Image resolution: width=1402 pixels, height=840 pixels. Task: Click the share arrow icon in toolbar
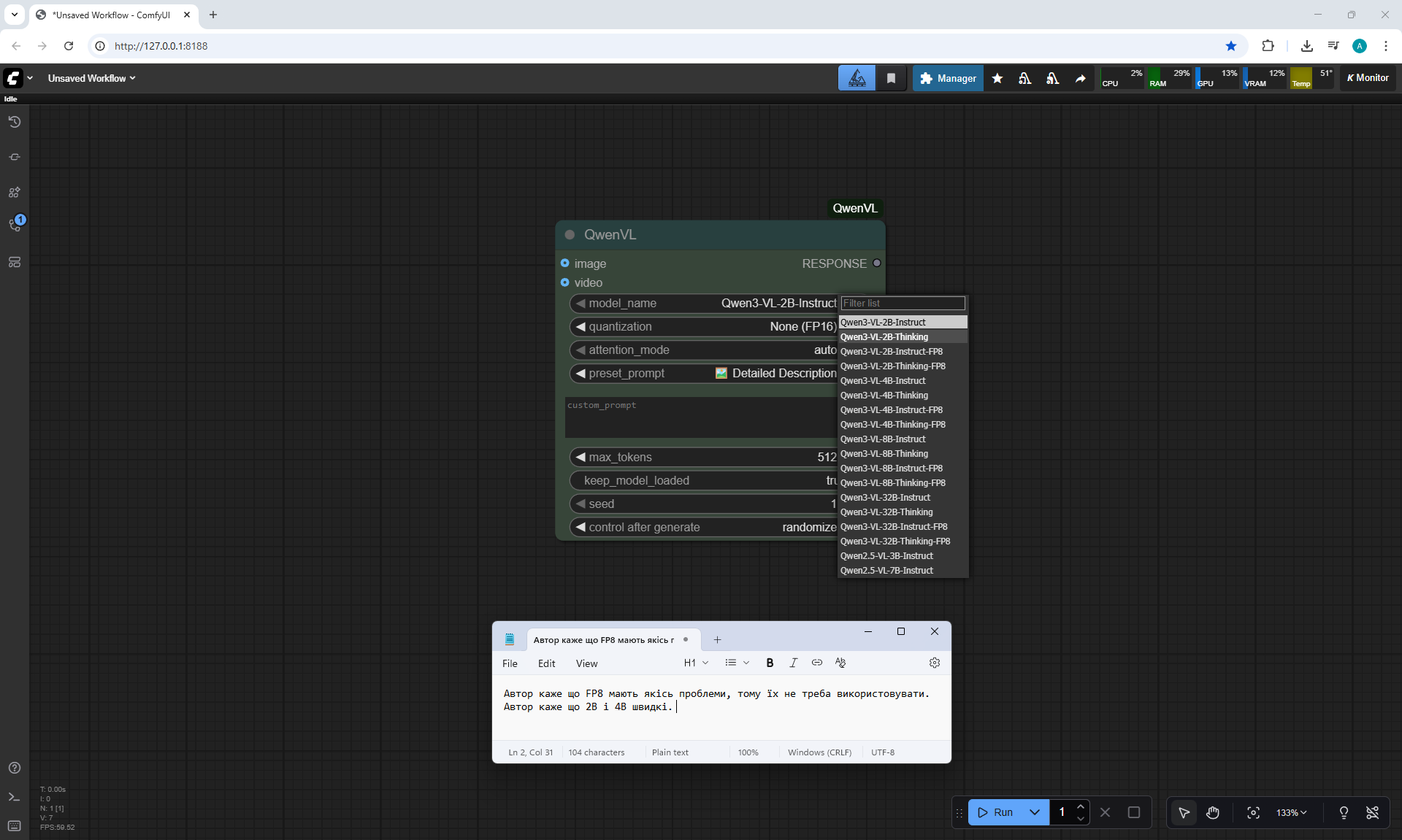tap(1080, 78)
